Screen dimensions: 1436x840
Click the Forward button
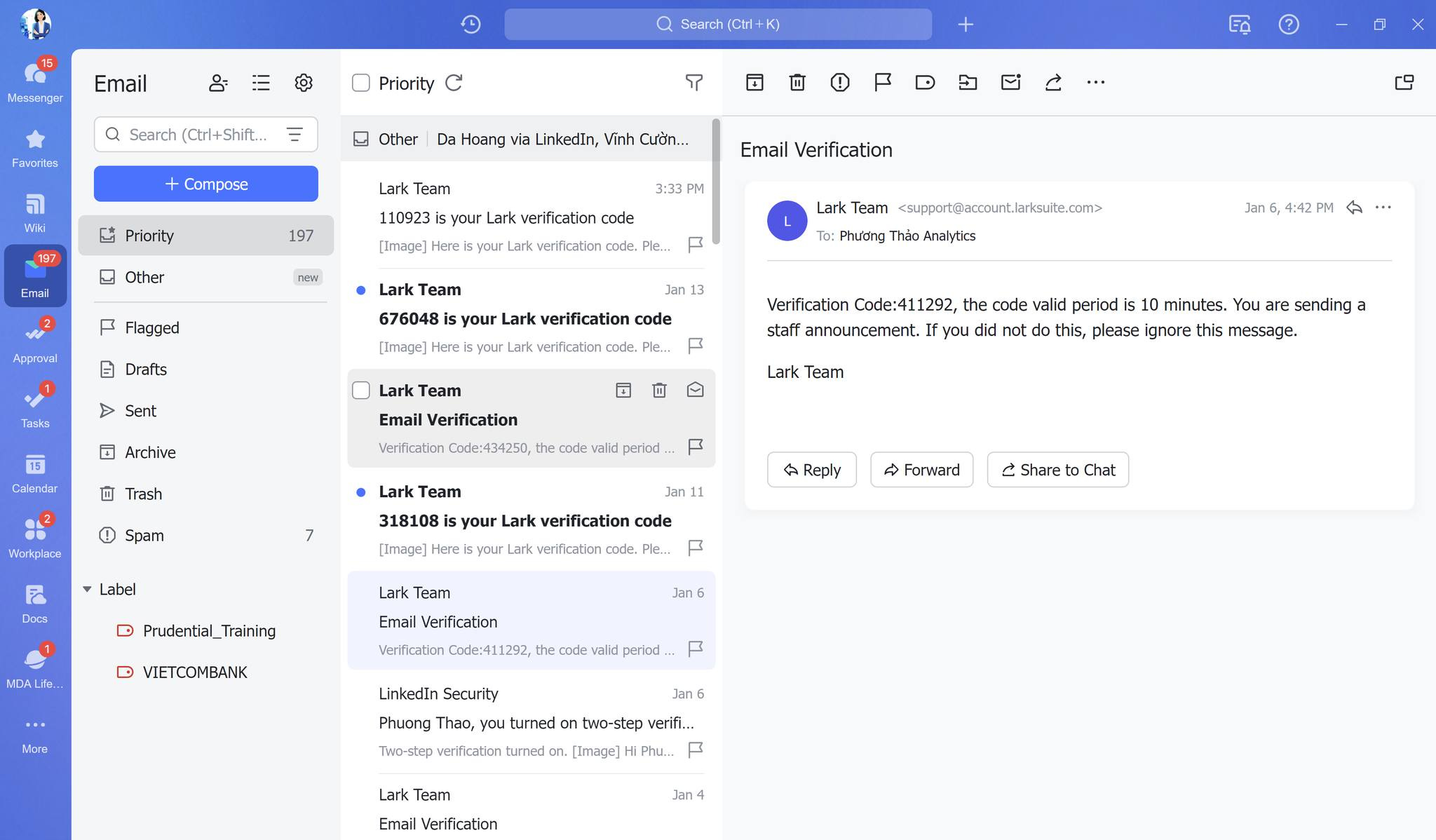[922, 470]
